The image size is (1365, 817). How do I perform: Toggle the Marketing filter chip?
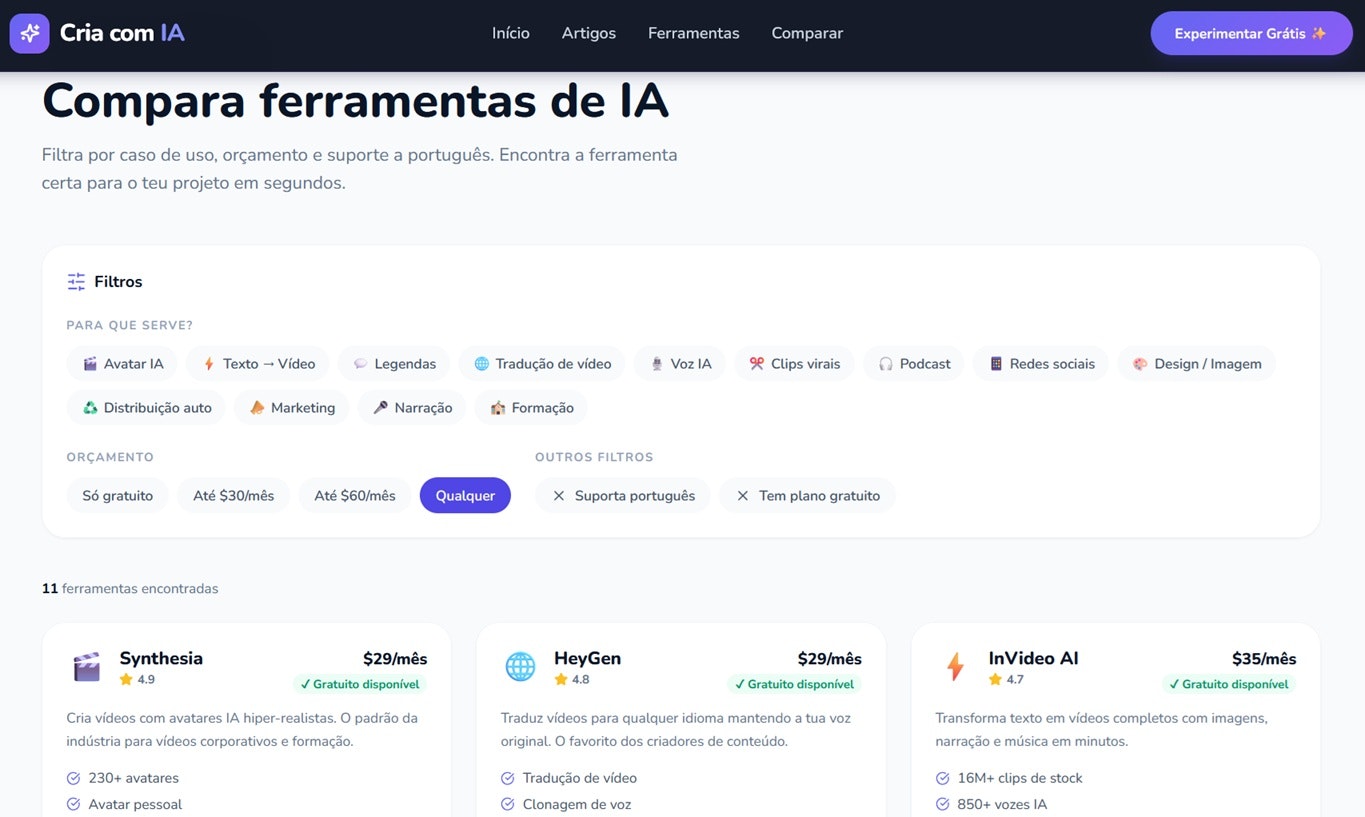[292, 408]
